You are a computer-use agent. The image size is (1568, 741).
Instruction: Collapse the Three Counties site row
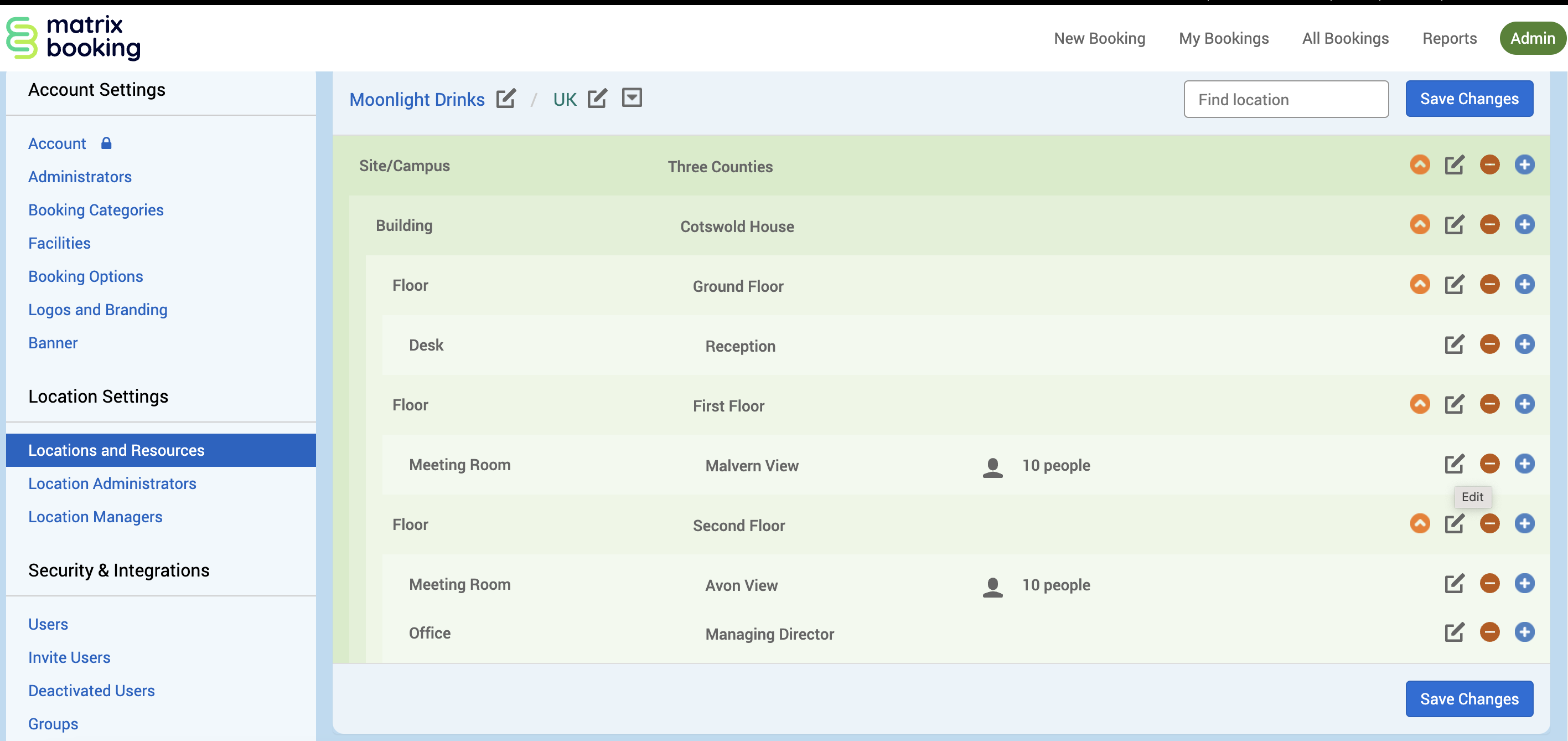pos(1420,165)
